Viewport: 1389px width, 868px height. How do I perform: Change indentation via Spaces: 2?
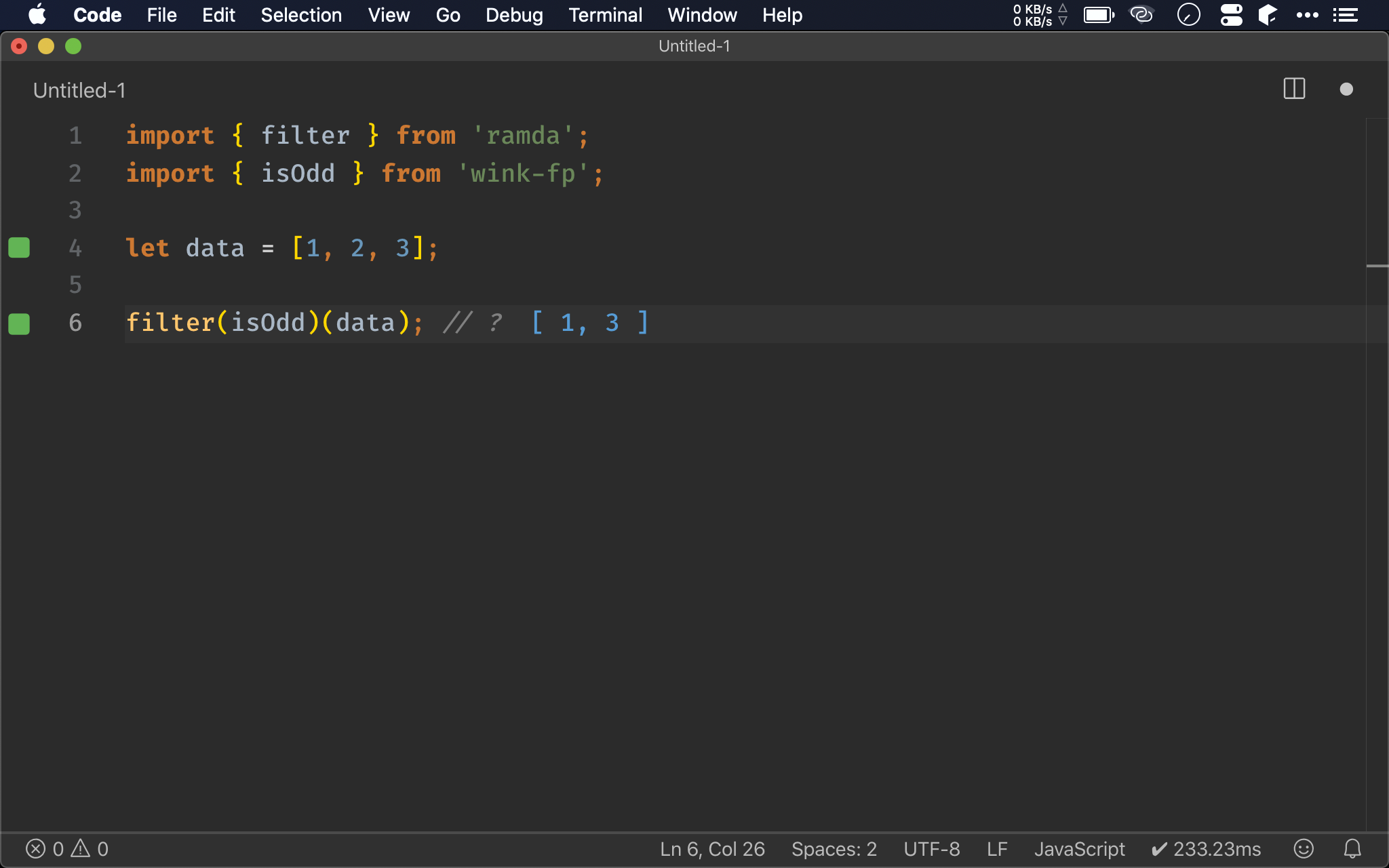click(834, 849)
